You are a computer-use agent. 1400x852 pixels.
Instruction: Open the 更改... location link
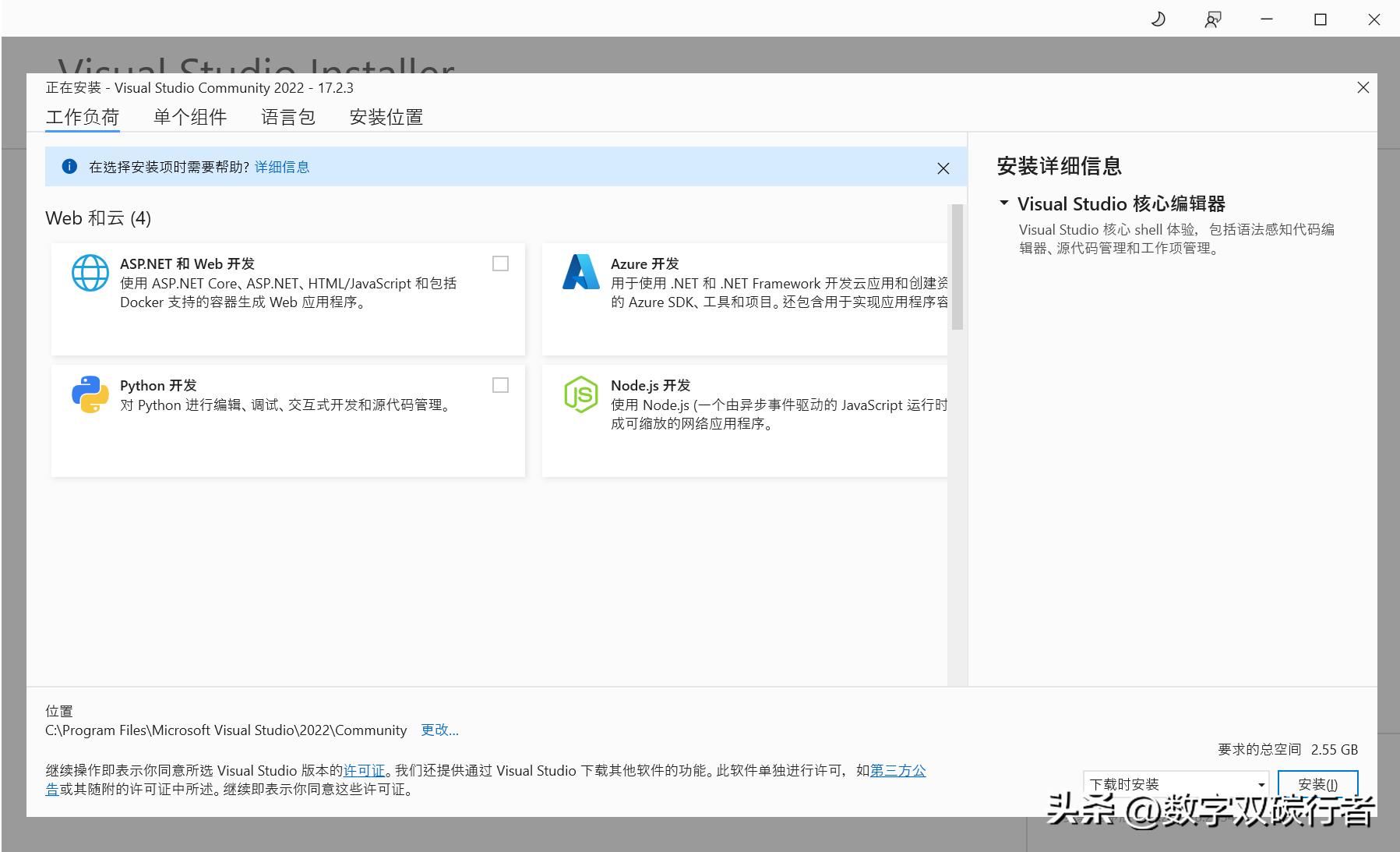[x=439, y=730]
